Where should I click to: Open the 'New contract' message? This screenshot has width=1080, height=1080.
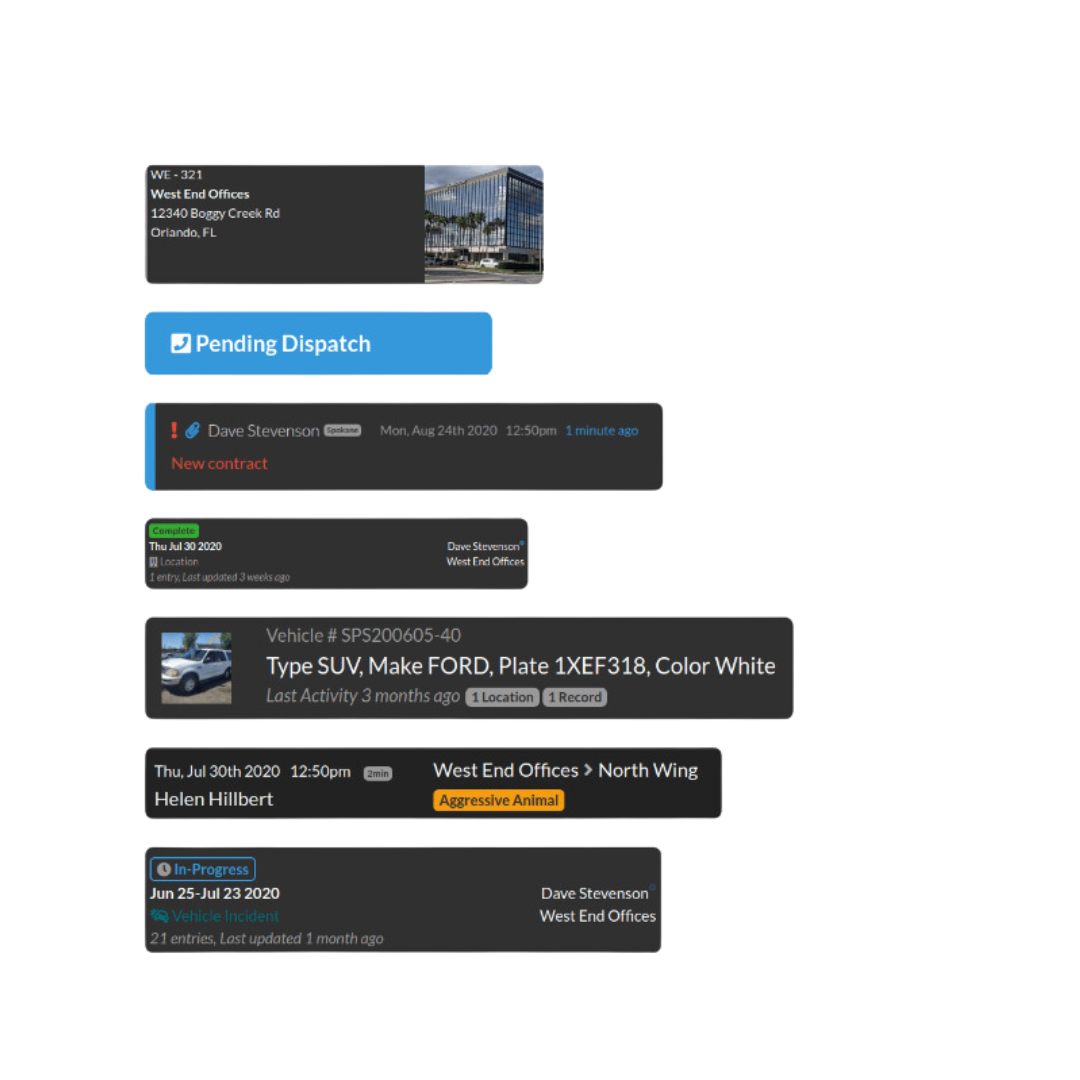[x=219, y=463]
